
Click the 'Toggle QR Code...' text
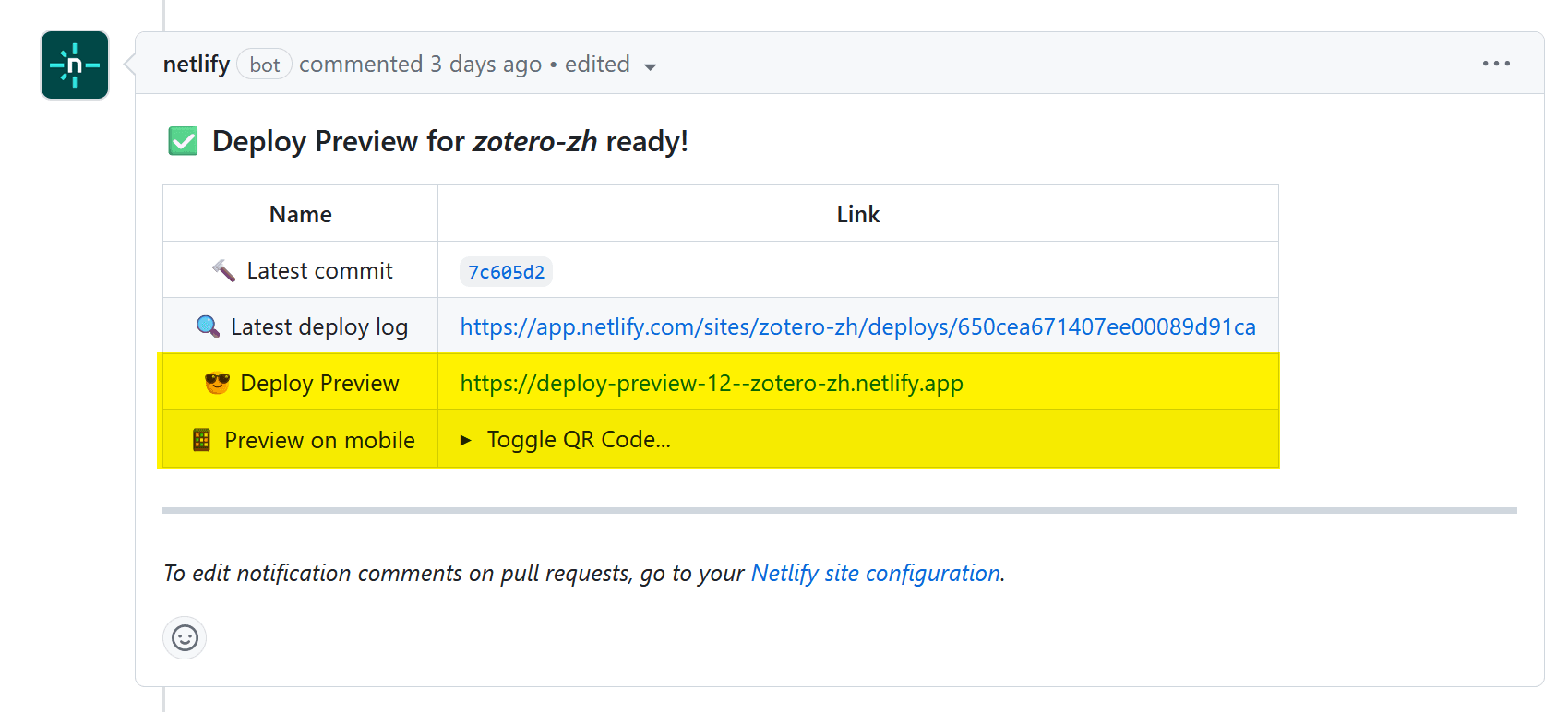(x=578, y=440)
